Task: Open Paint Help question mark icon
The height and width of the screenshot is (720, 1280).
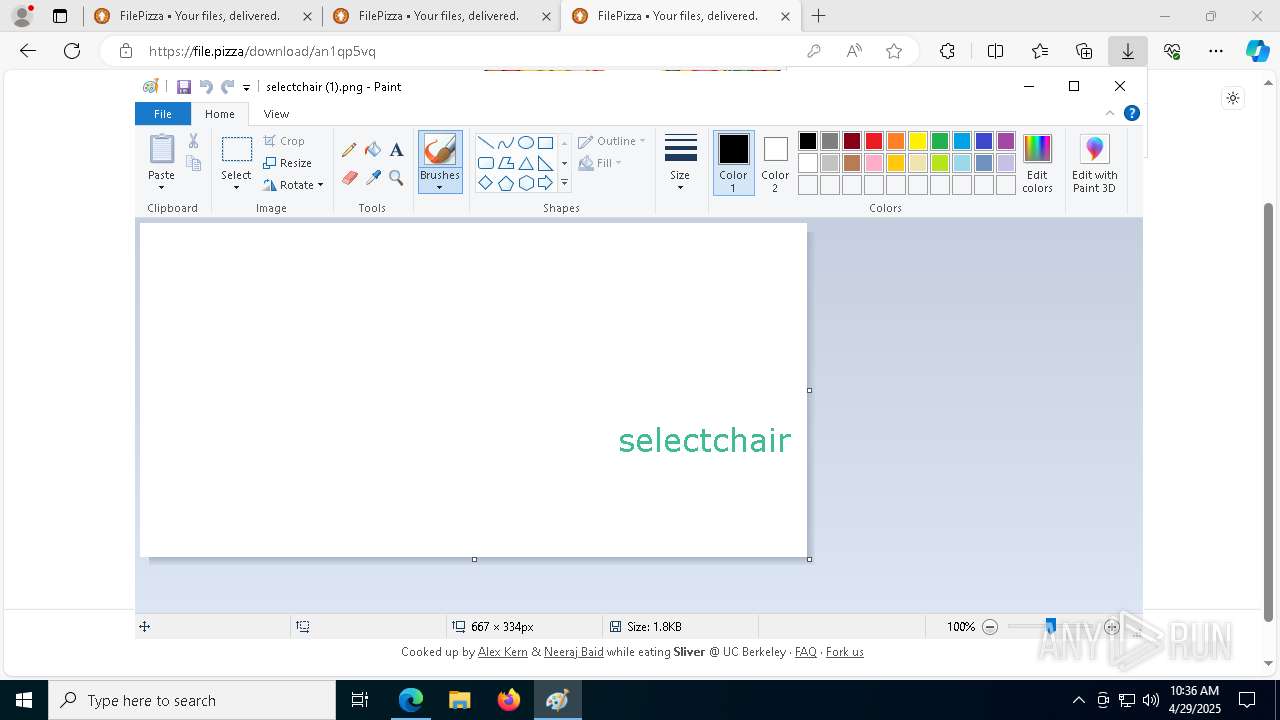Action: (x=1132, y=113)
